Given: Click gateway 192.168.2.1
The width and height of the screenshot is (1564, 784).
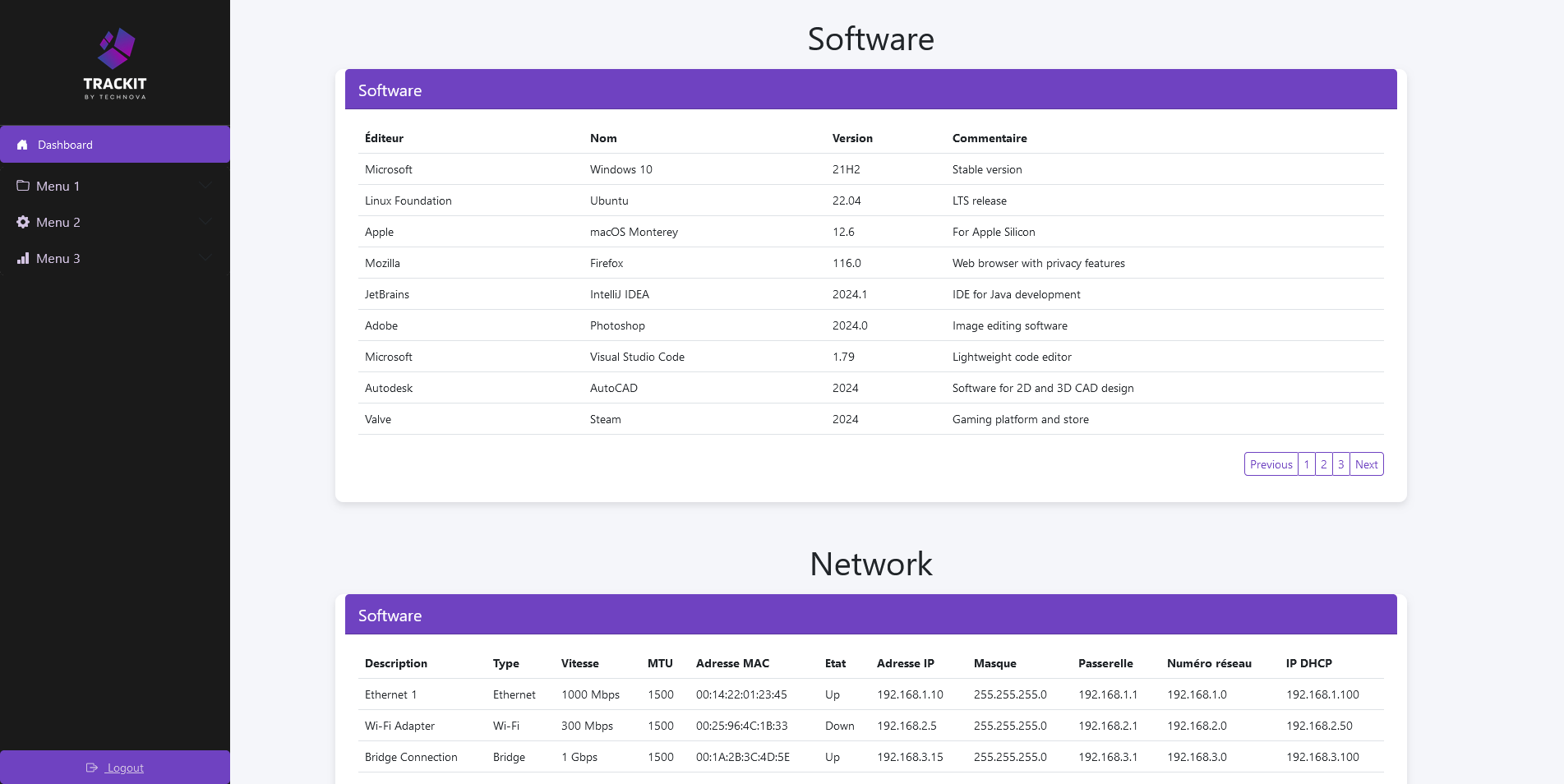Looking at the screenshot, I should click(x=1108, y=726).
